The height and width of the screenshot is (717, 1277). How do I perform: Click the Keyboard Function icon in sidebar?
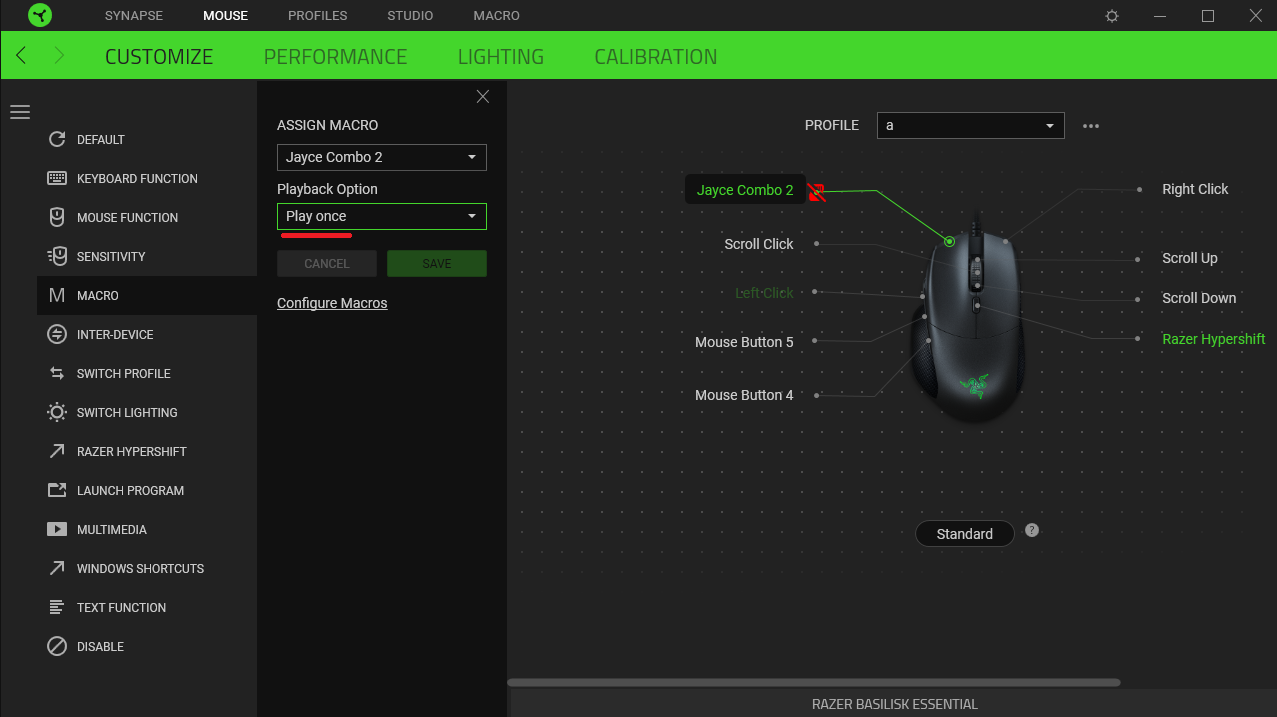pos(57,178)
